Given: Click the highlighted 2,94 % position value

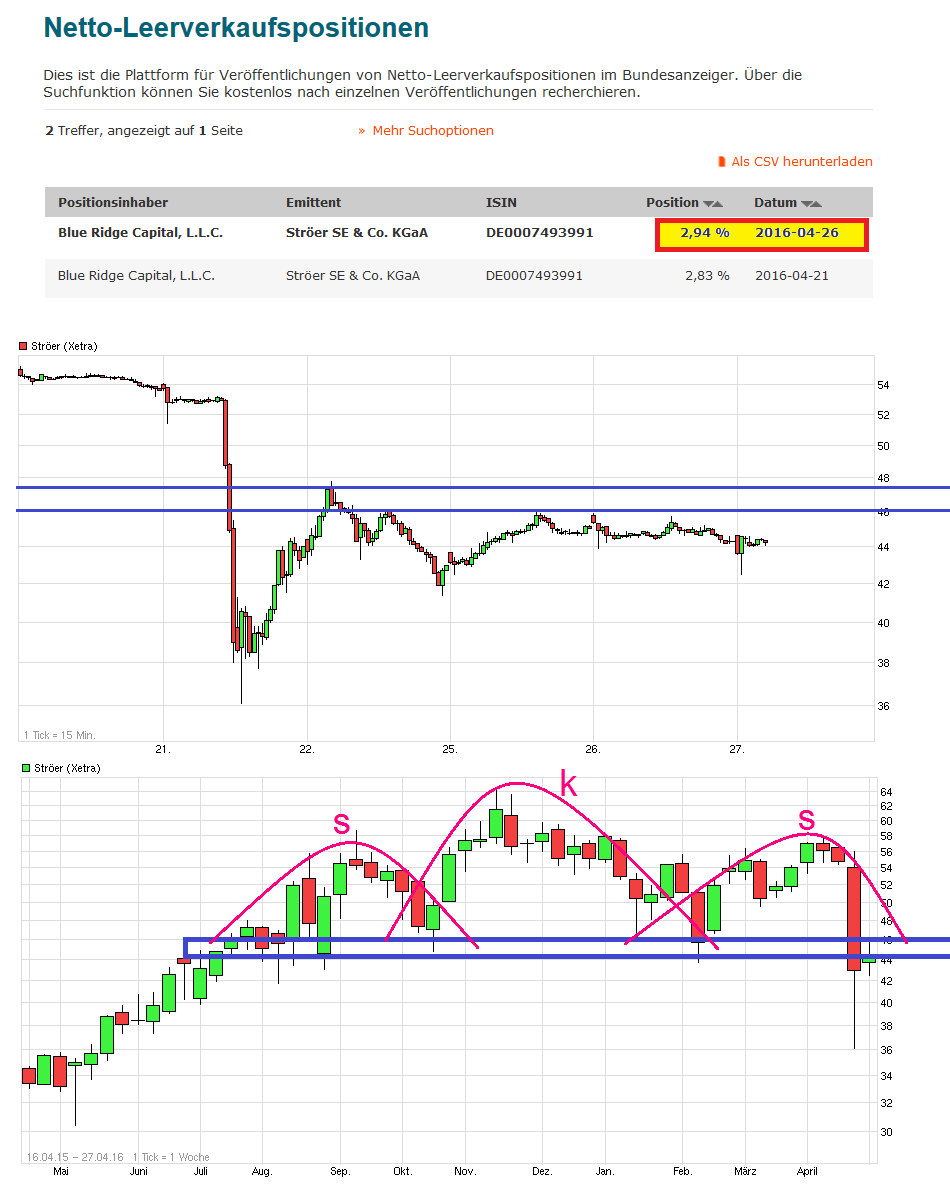Looking at the screenshot, I should click(x=703, y=233).
